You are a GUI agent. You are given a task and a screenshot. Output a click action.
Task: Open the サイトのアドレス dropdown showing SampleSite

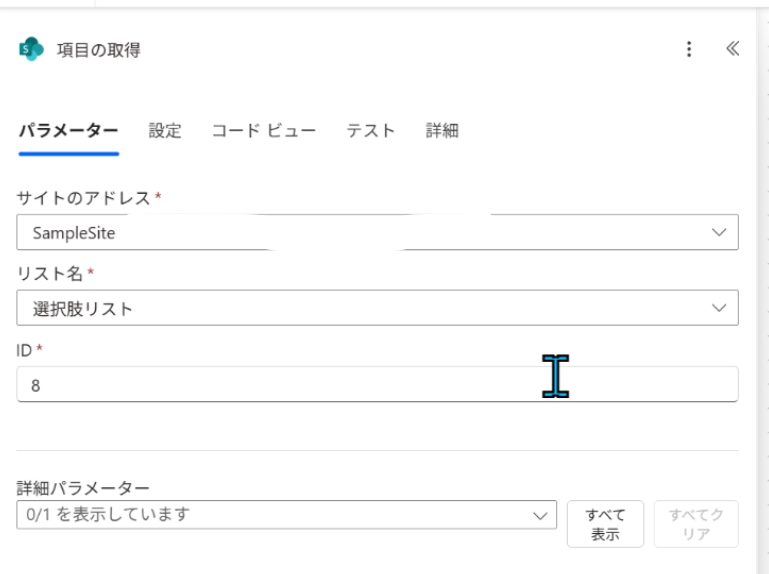pos(360,232)
